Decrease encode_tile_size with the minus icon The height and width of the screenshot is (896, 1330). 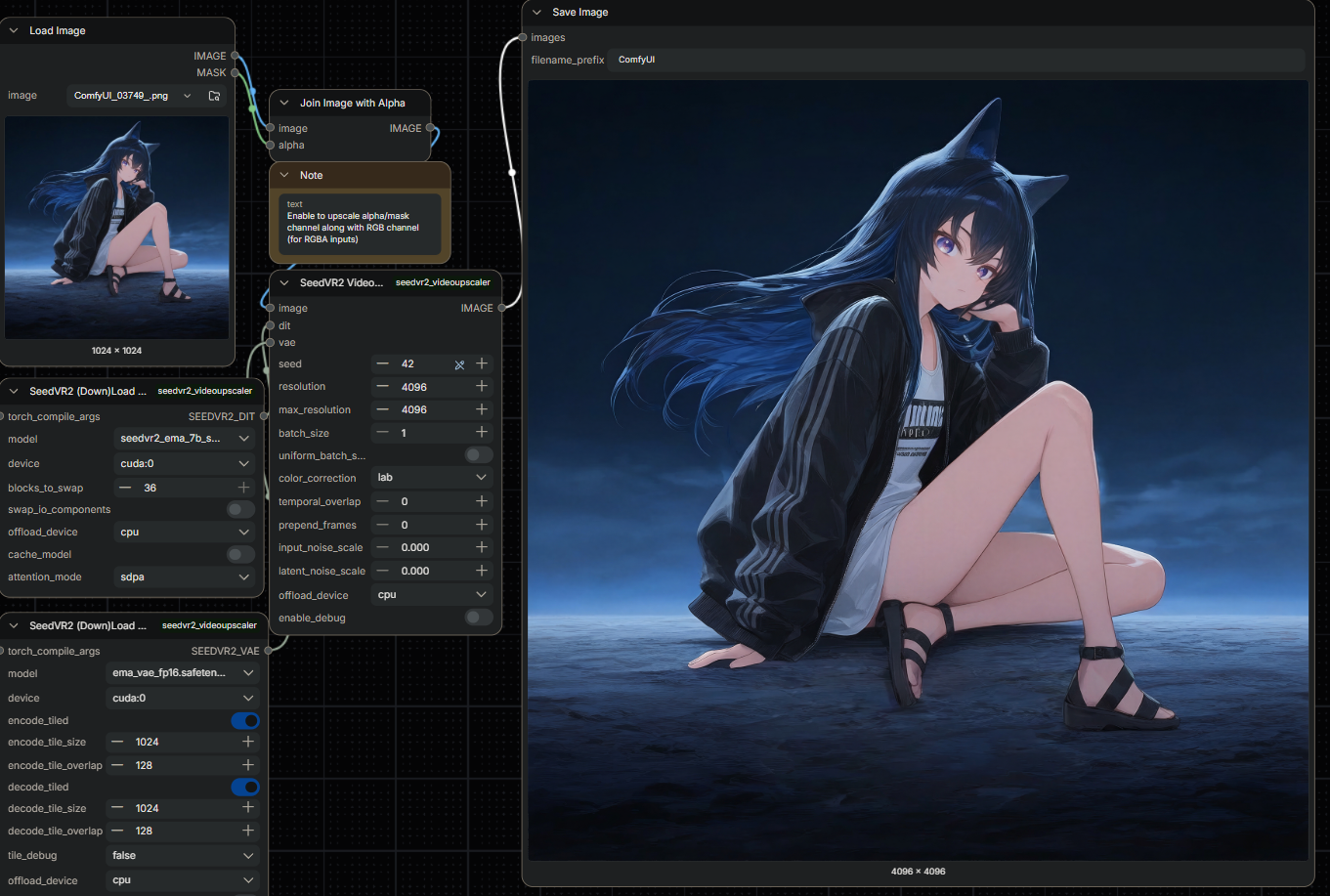[117, 742]
